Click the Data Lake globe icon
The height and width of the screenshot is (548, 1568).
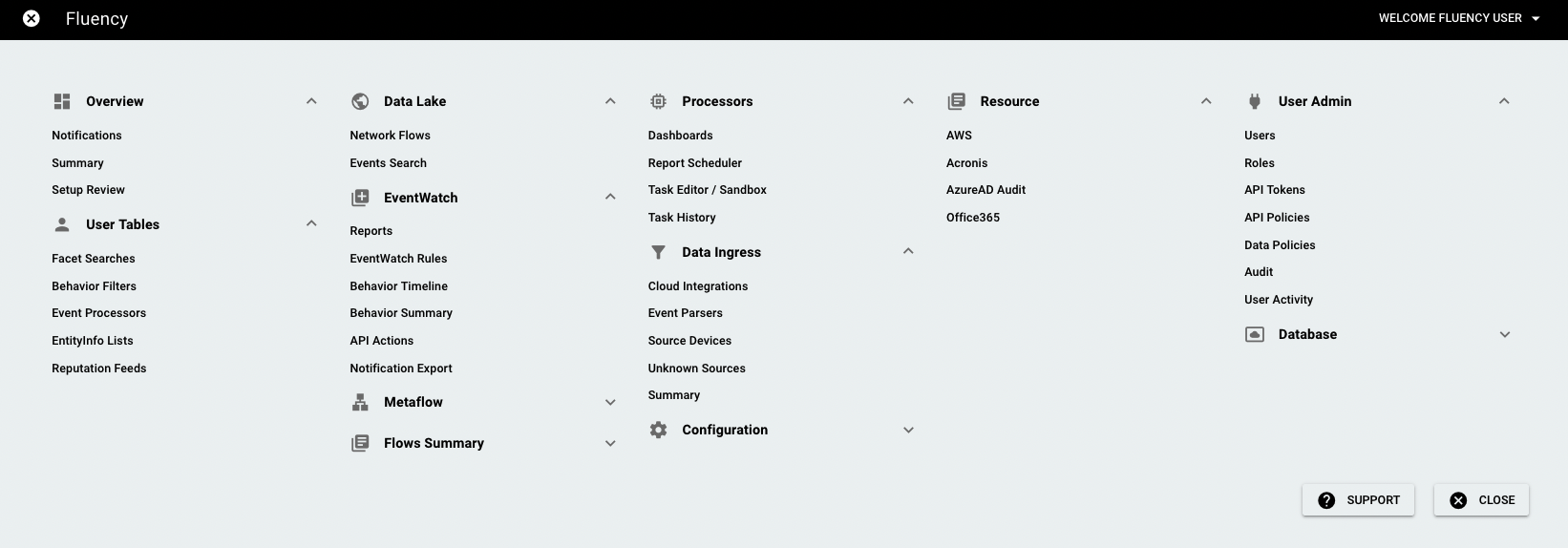(x=360, y=101)
